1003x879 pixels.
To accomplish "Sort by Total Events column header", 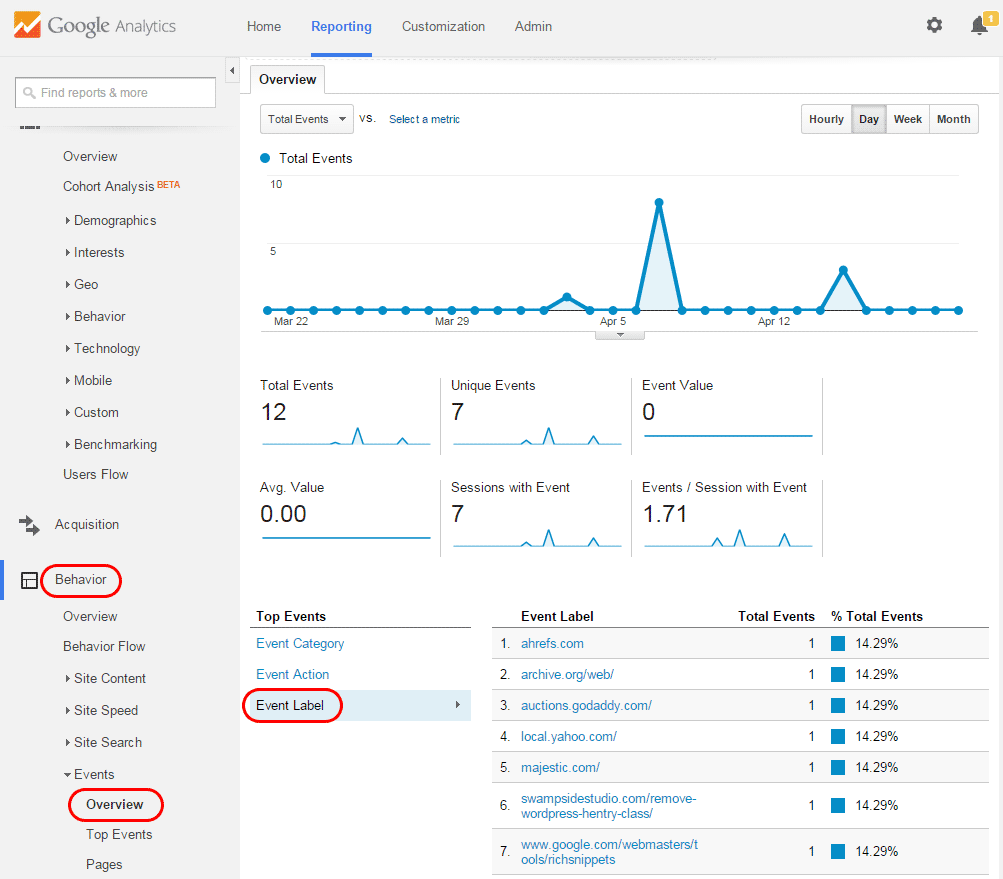I will (776, 616).
